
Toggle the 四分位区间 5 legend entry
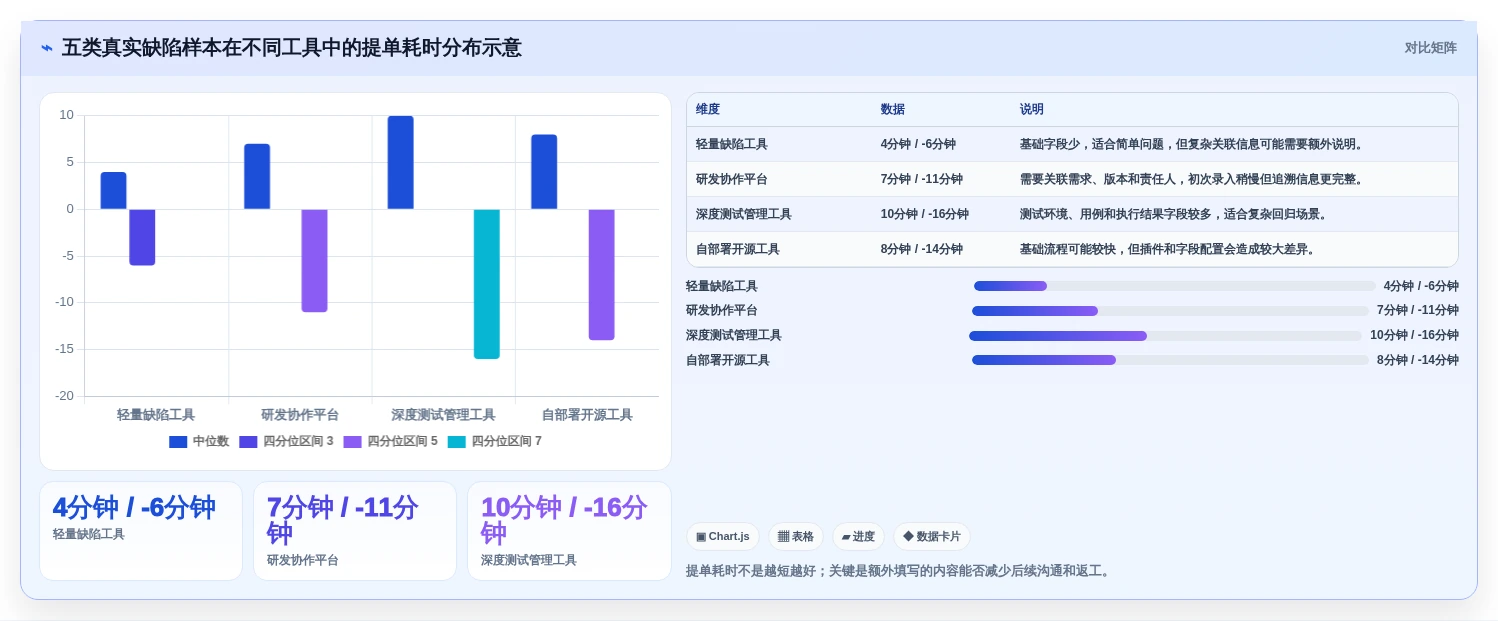pos(390,442)
